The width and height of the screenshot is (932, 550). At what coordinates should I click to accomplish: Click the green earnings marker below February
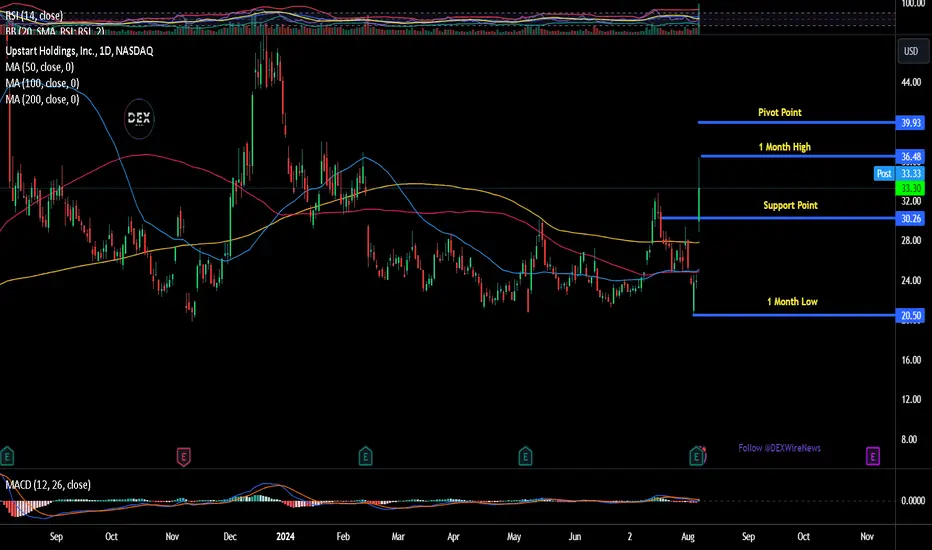[366, 456]
